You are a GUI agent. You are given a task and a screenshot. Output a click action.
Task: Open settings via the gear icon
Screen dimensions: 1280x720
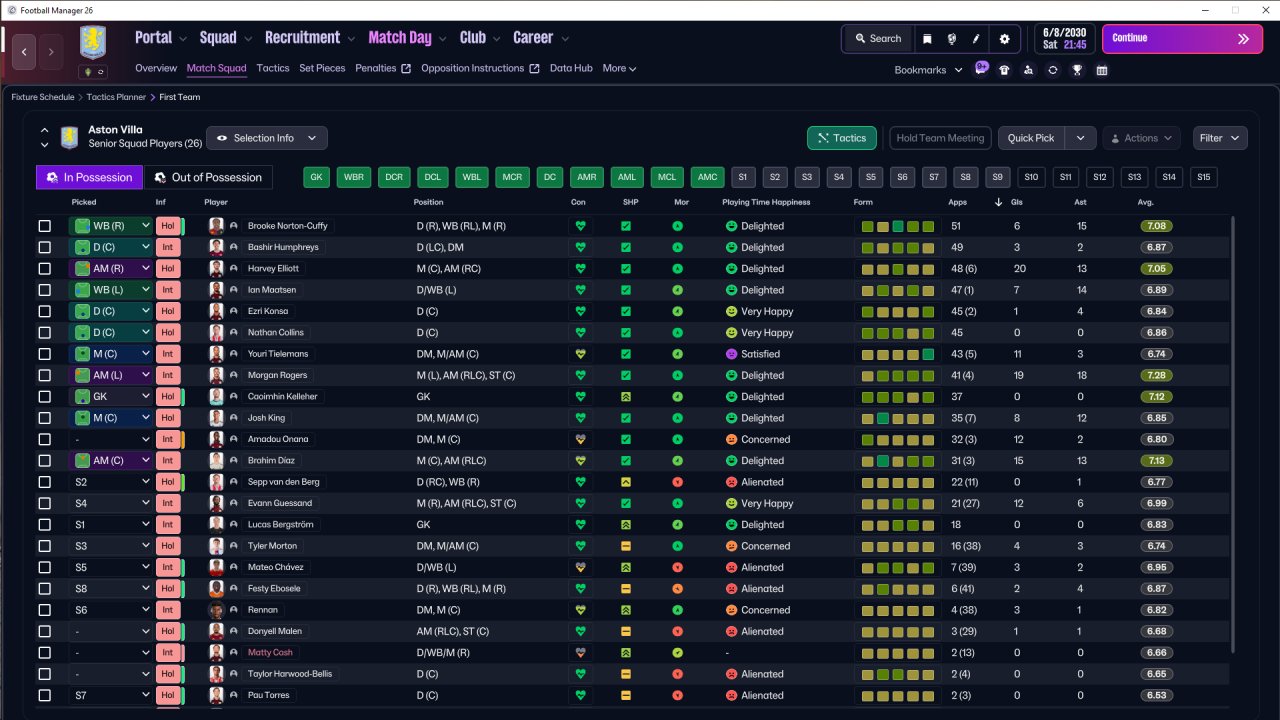coord(1004,39)
